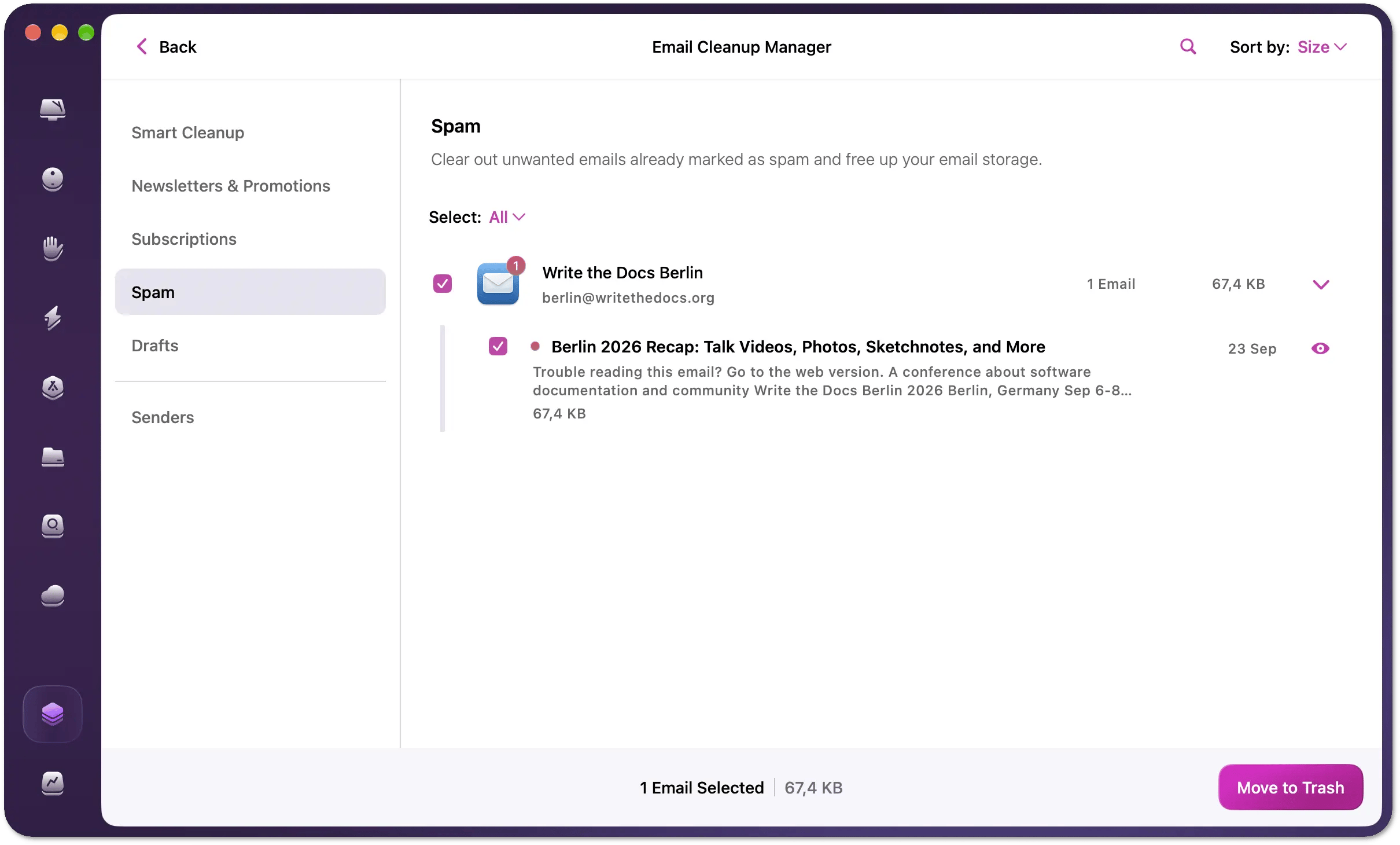Viewport: 1400px width, 845px height.
Task: Switch to Smart Cleanup category
Action: tap(250, 133)
